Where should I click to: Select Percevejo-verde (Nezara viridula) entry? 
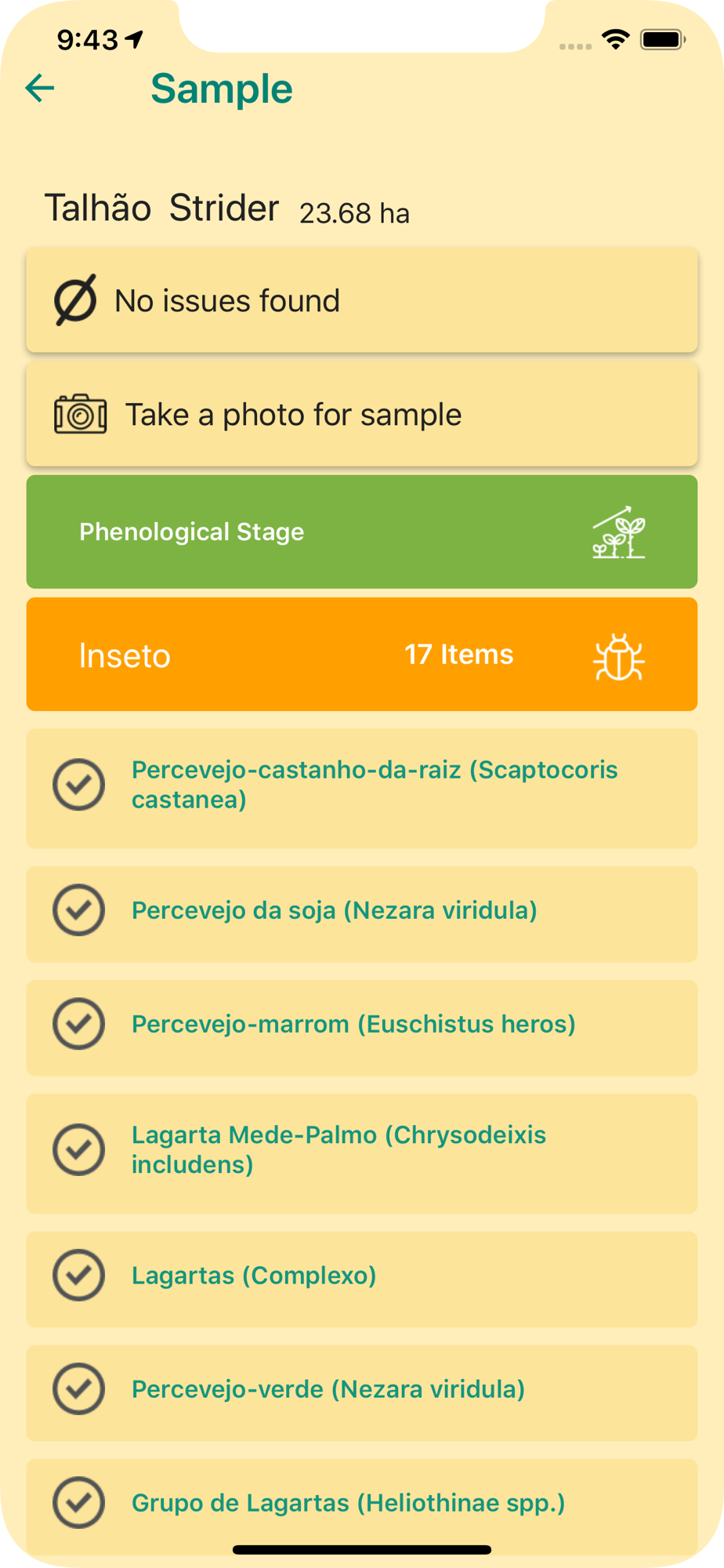(x=328, y=1389)
